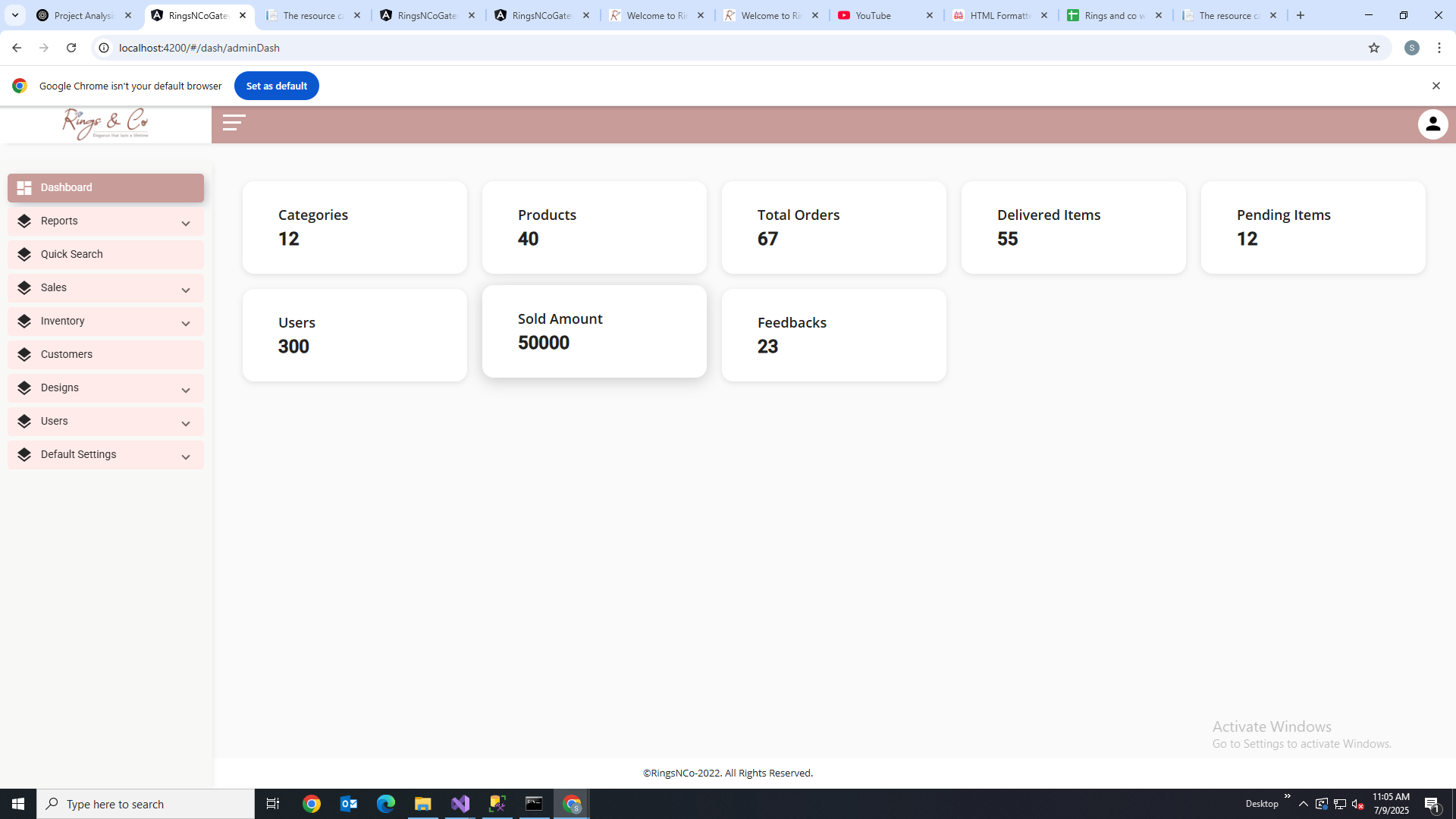This screenshot has height=819, width=1456.
Task: Expand the Inventory submenu chevron
Action: (186, 323)
